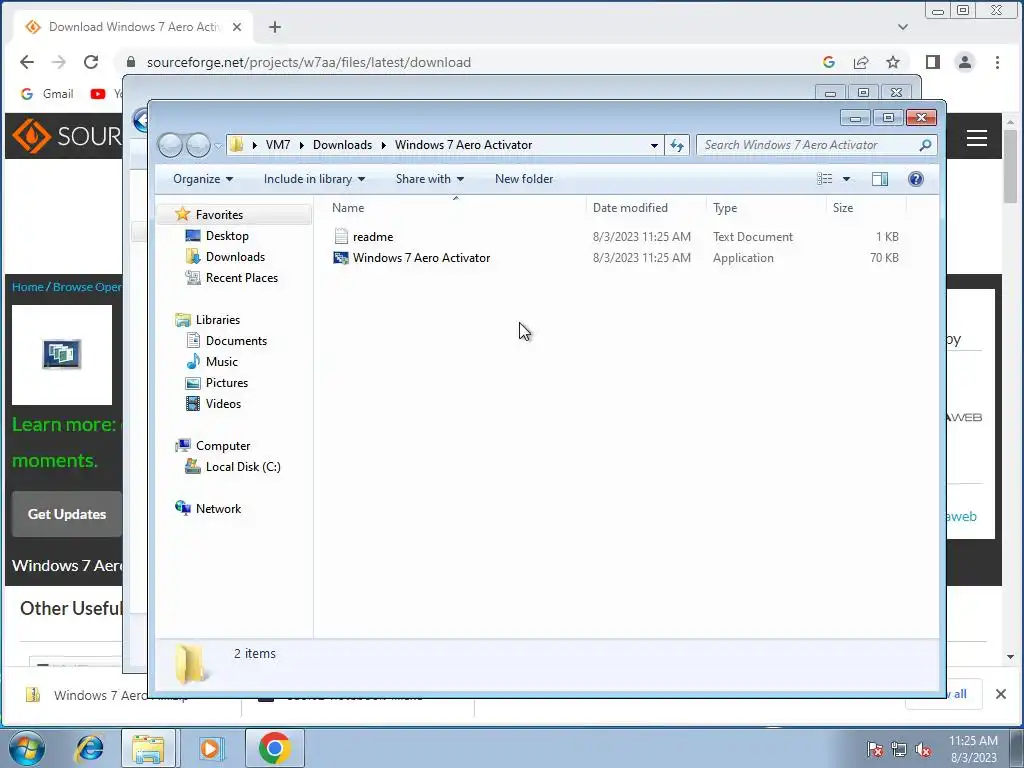Toggle the preview pane
Image resolution: width=1024 pixels, height=768 pixels.
point(880,179)
